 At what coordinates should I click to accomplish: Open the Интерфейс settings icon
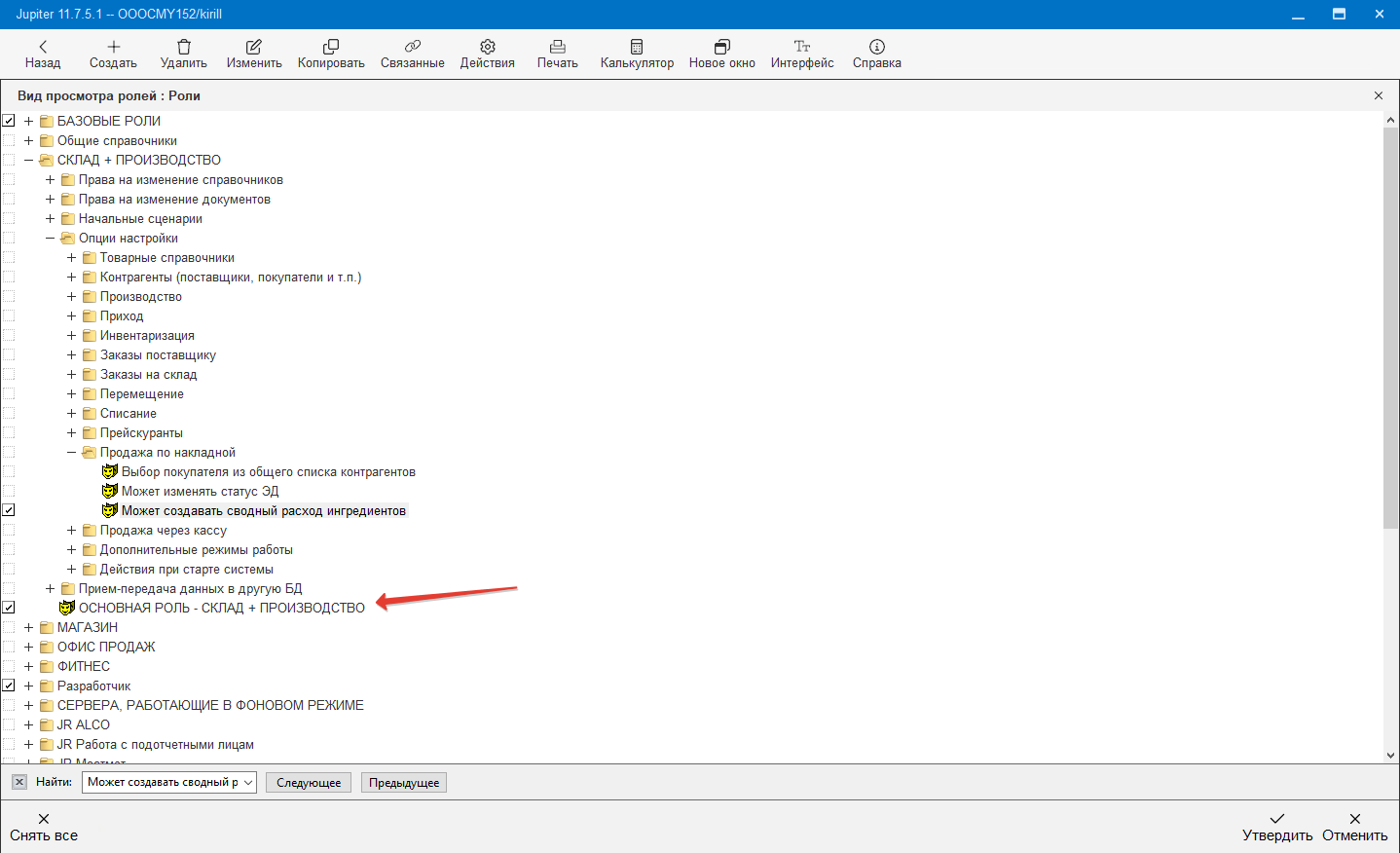click(x=802, y=47)
